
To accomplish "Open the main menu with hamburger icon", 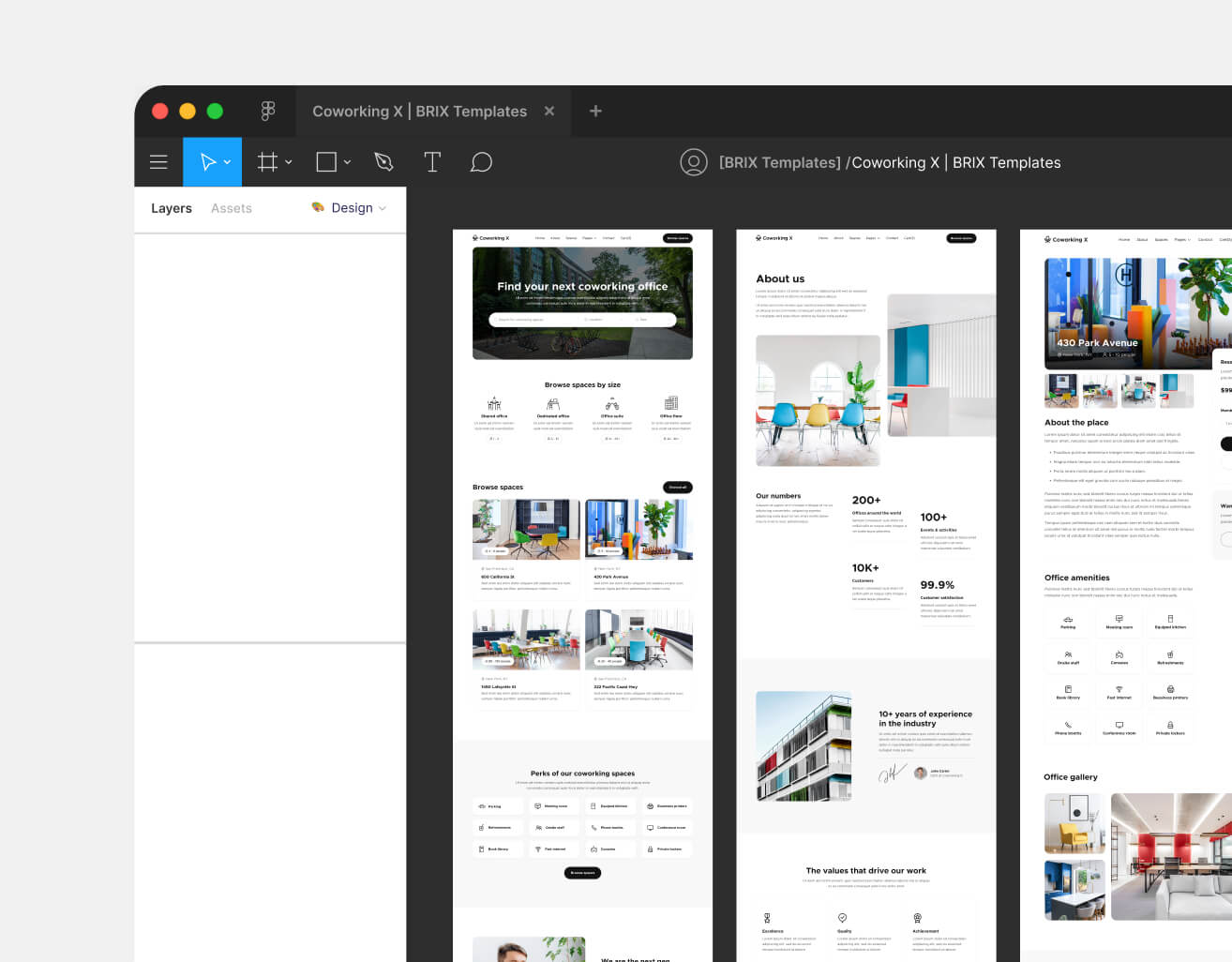I will coord(158,161).
